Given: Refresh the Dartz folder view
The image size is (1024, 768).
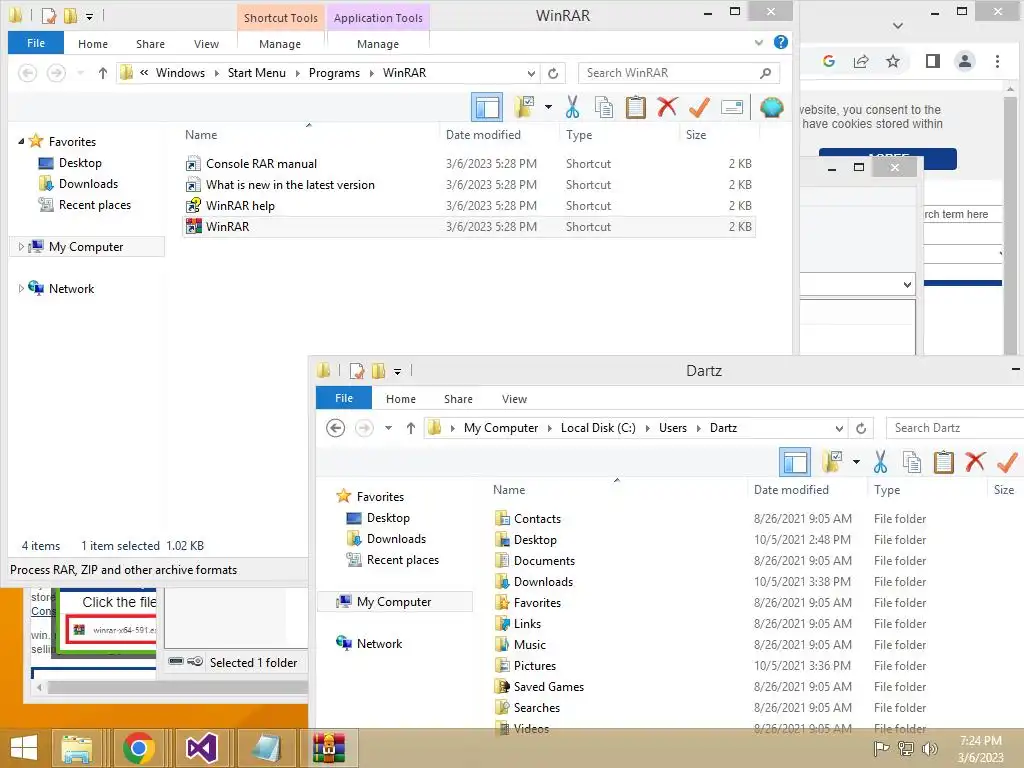Looking at the screenshot, I should pos(861,428).
